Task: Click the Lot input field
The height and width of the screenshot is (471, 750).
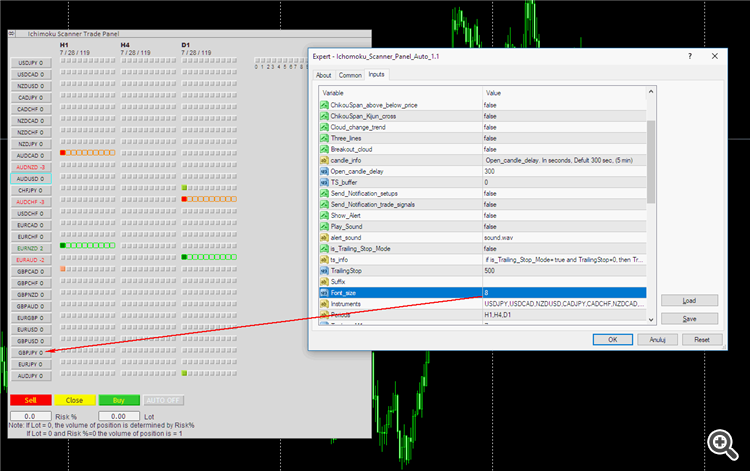Action: coord(119,416)
